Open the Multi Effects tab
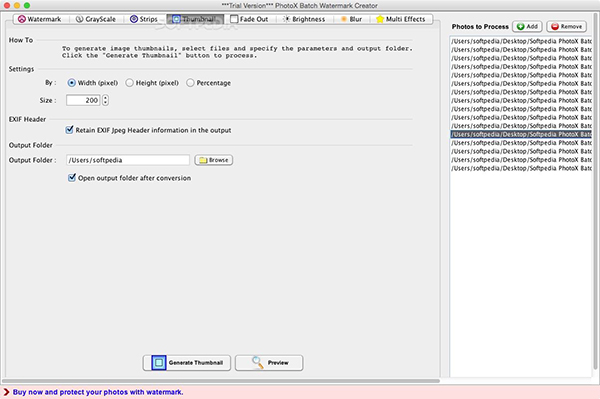This screenshot has height=399, width=600. tap(401, 19)
